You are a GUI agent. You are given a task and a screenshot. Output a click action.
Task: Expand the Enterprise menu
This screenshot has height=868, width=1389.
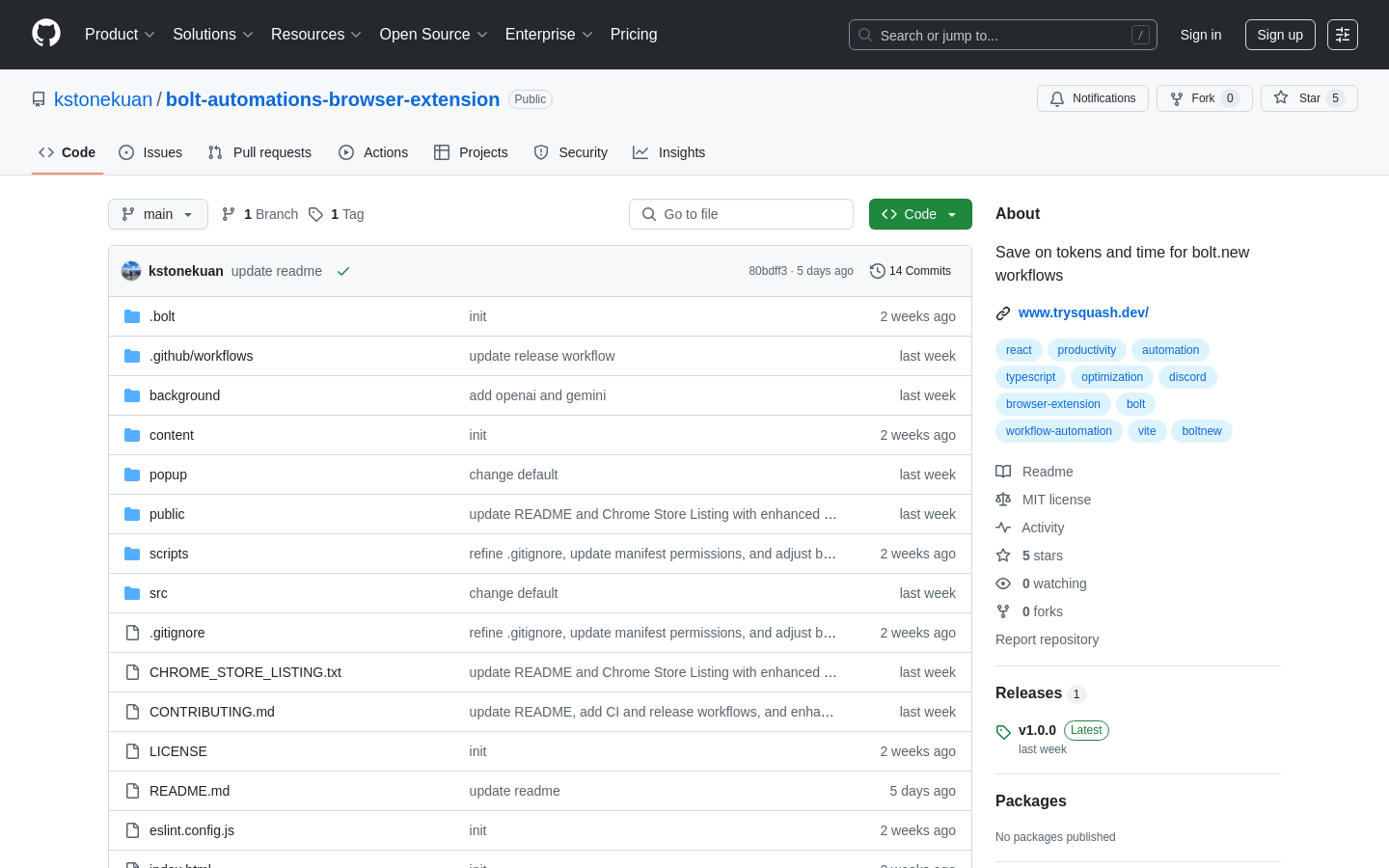[x=549, y=35]
